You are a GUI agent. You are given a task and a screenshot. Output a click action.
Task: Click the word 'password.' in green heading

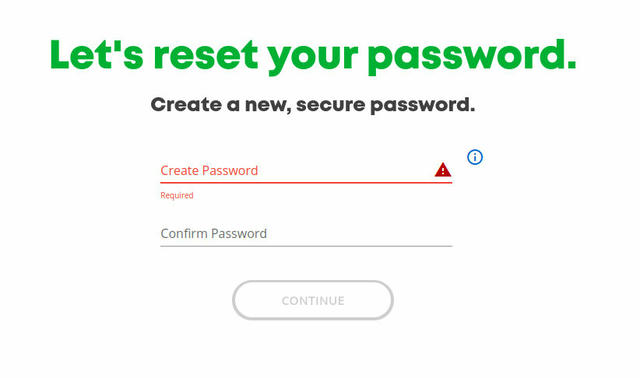coord(472,57)
